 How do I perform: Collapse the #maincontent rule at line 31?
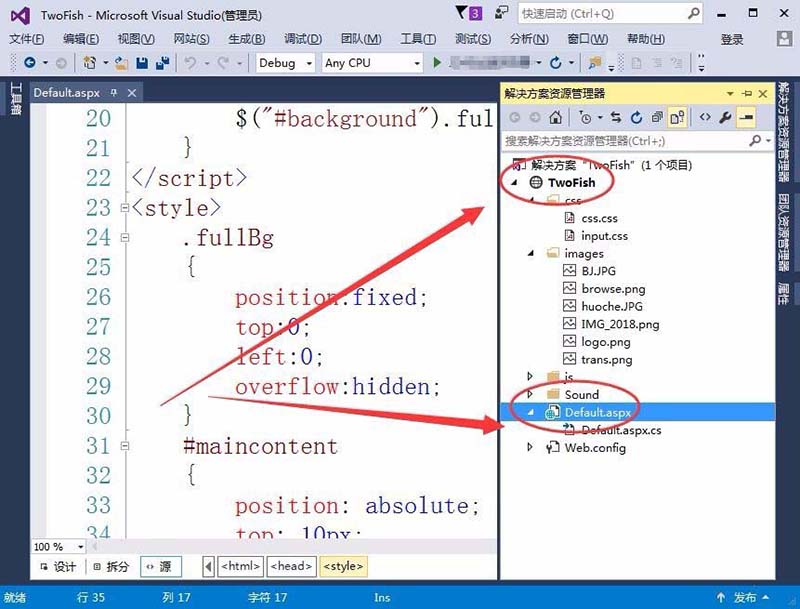(x=124, y=446)
